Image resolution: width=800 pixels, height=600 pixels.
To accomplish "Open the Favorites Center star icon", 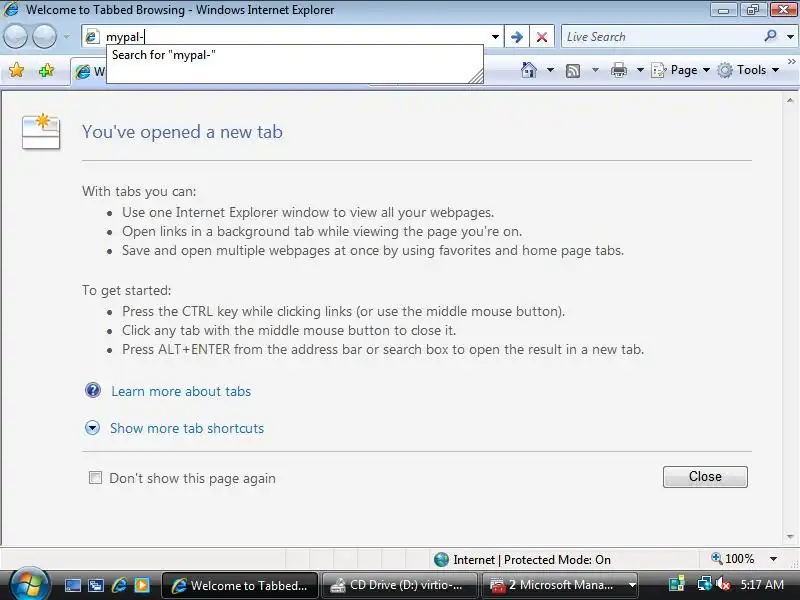I will (16, 70).
